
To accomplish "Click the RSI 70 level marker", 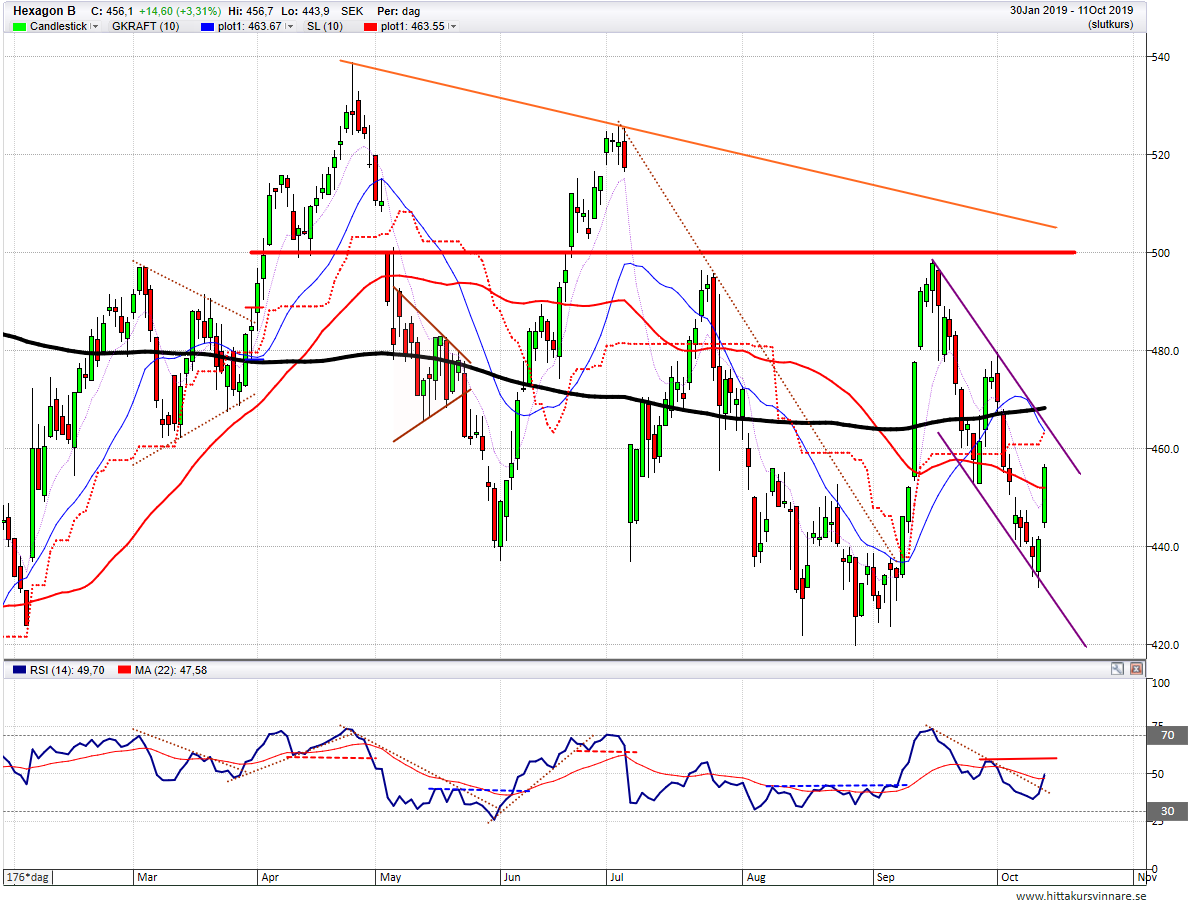I will 1168,735.
